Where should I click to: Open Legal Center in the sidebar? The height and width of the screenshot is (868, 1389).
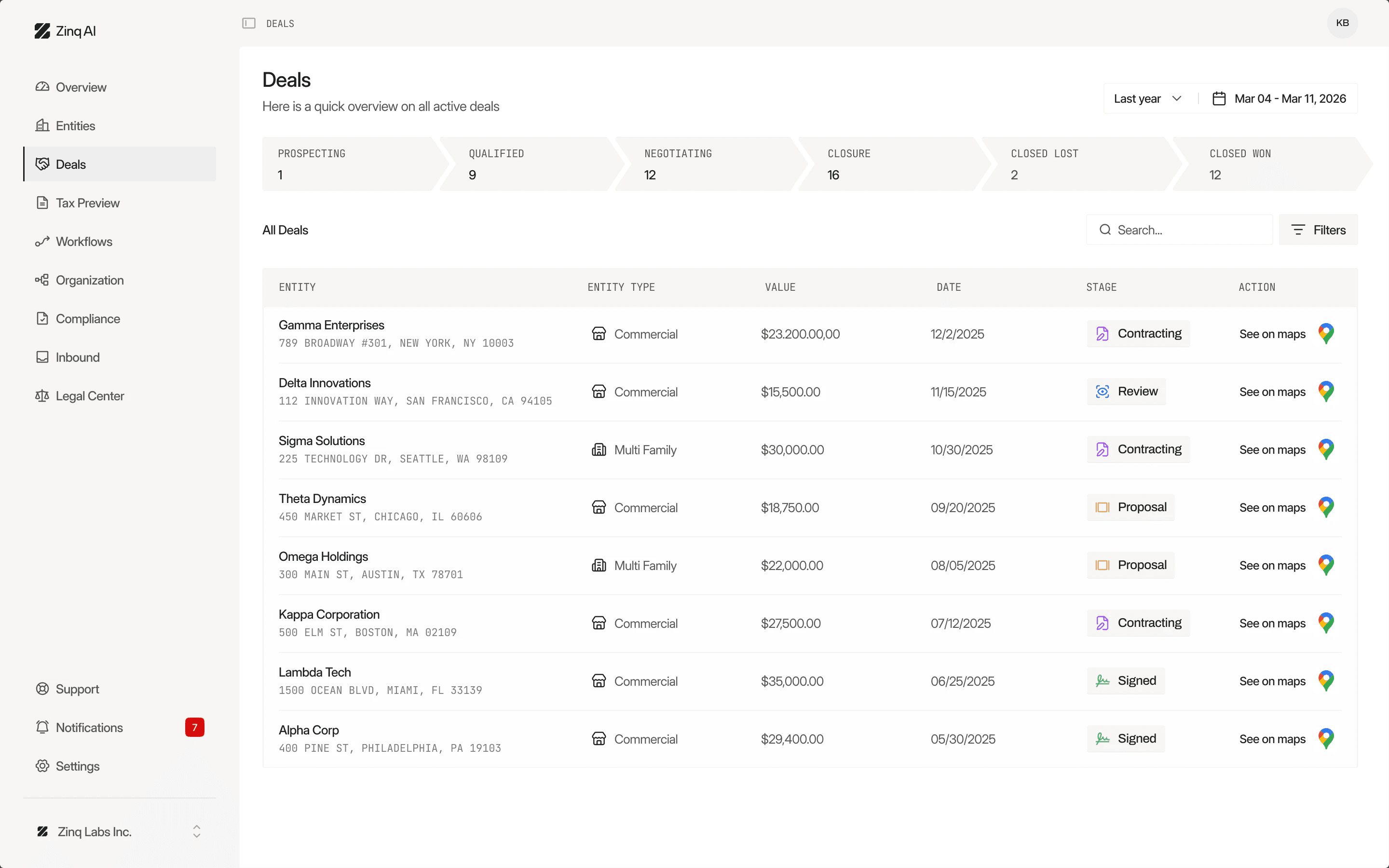[120, 395]
